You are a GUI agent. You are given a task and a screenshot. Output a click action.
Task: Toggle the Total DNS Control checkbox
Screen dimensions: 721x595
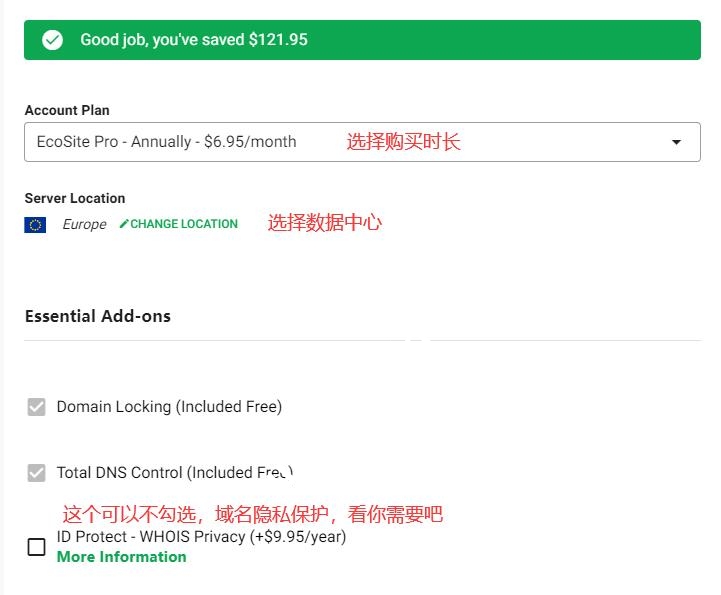[x=36, y=473]
